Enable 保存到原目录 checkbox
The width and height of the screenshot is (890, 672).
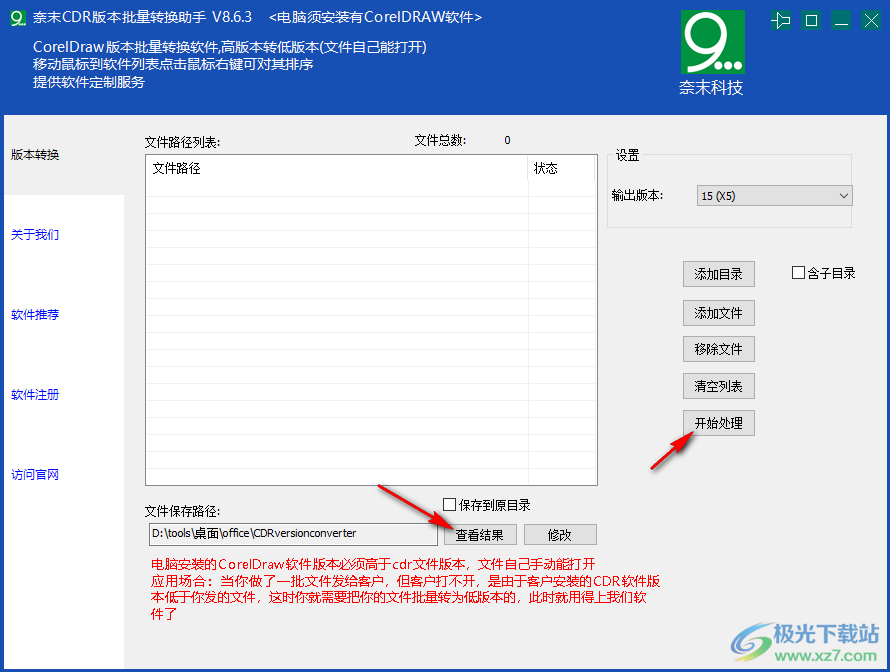pyautogui.click(x=449, y=505)
